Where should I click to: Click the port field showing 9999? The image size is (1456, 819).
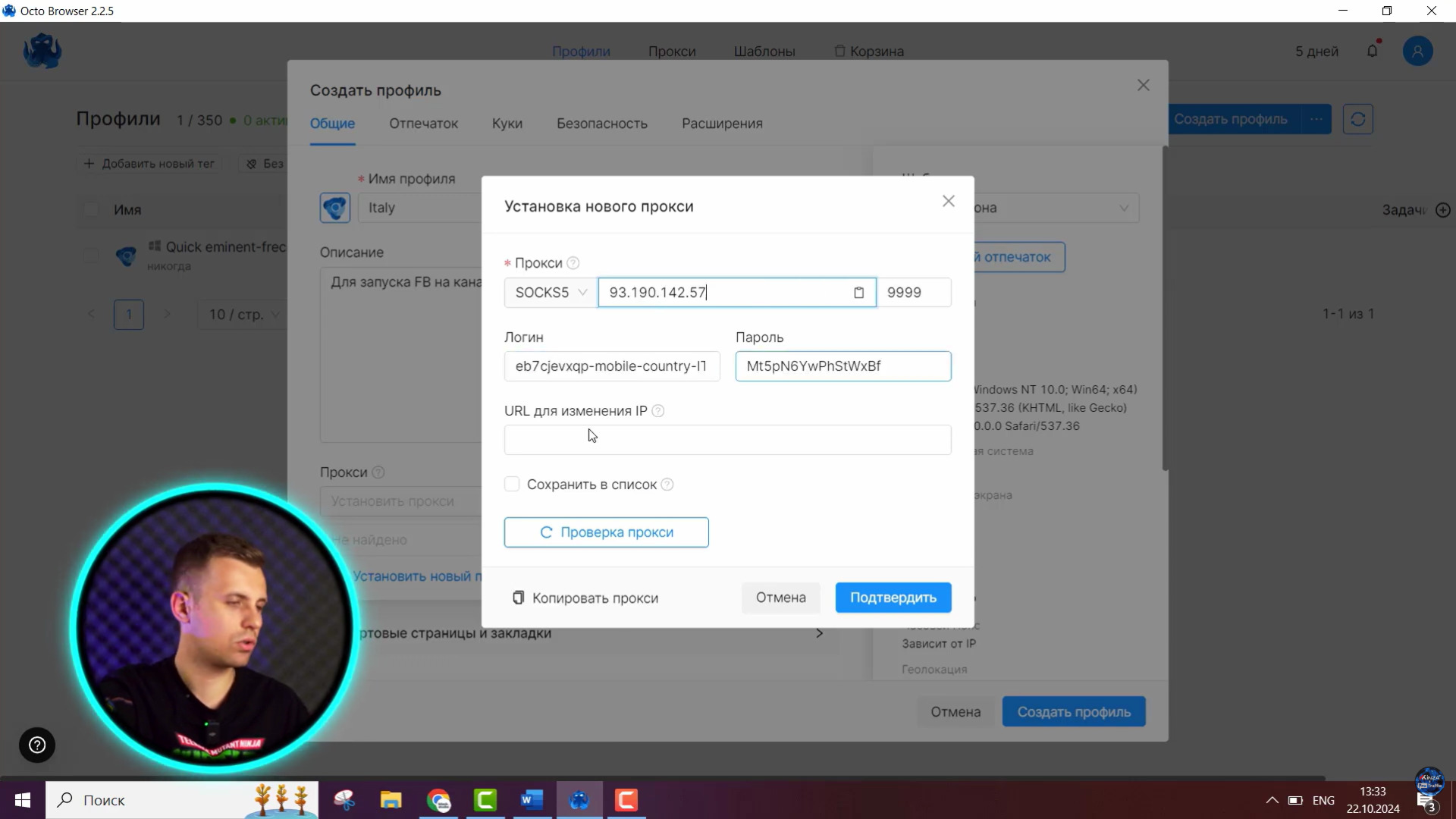pyautogui.click(x=914, y=293)
